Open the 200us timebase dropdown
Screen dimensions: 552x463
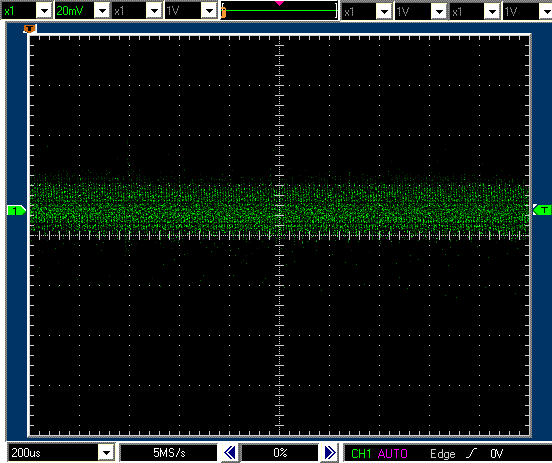106,452
